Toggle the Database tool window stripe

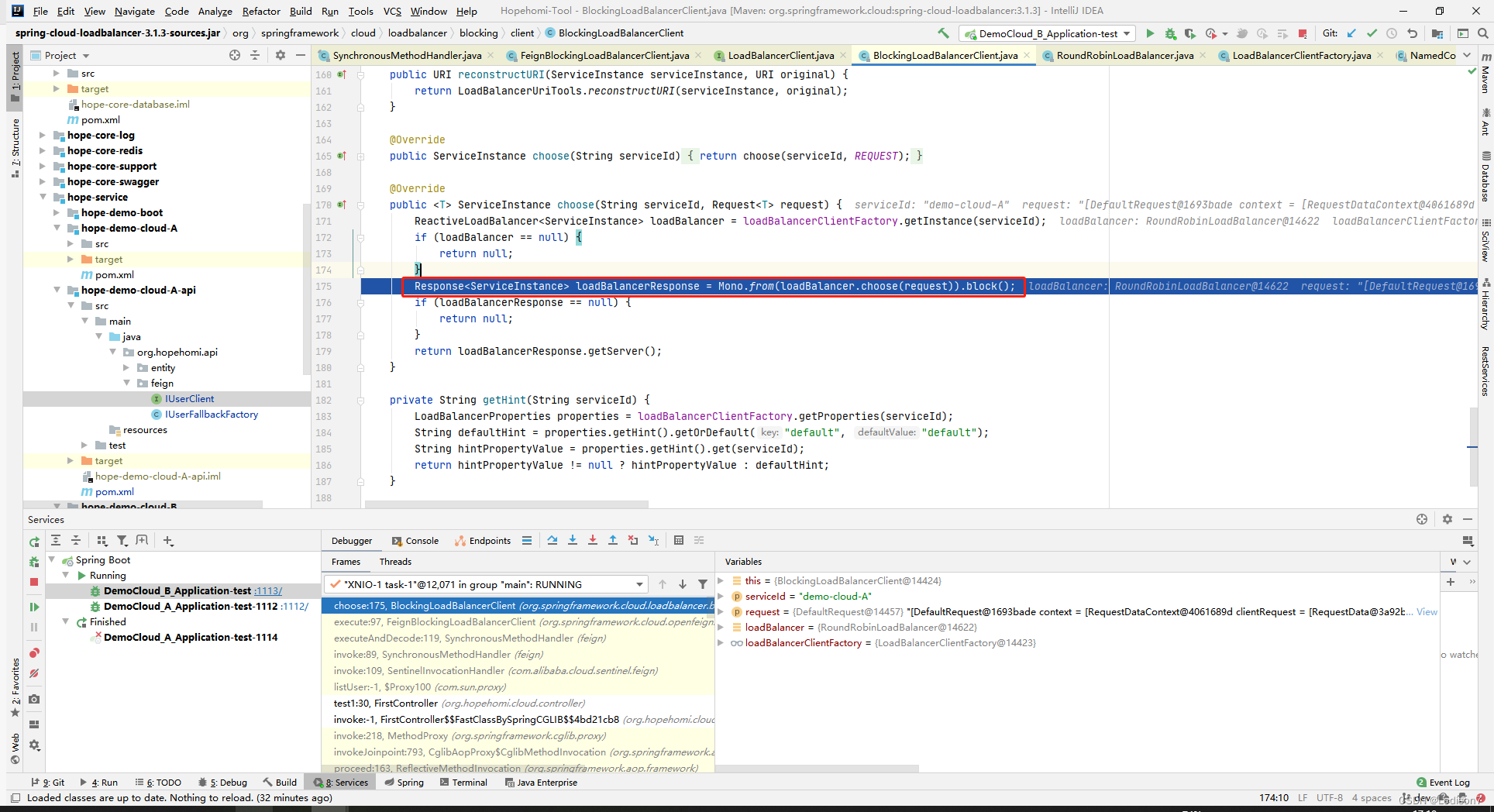coord(1485,178)
